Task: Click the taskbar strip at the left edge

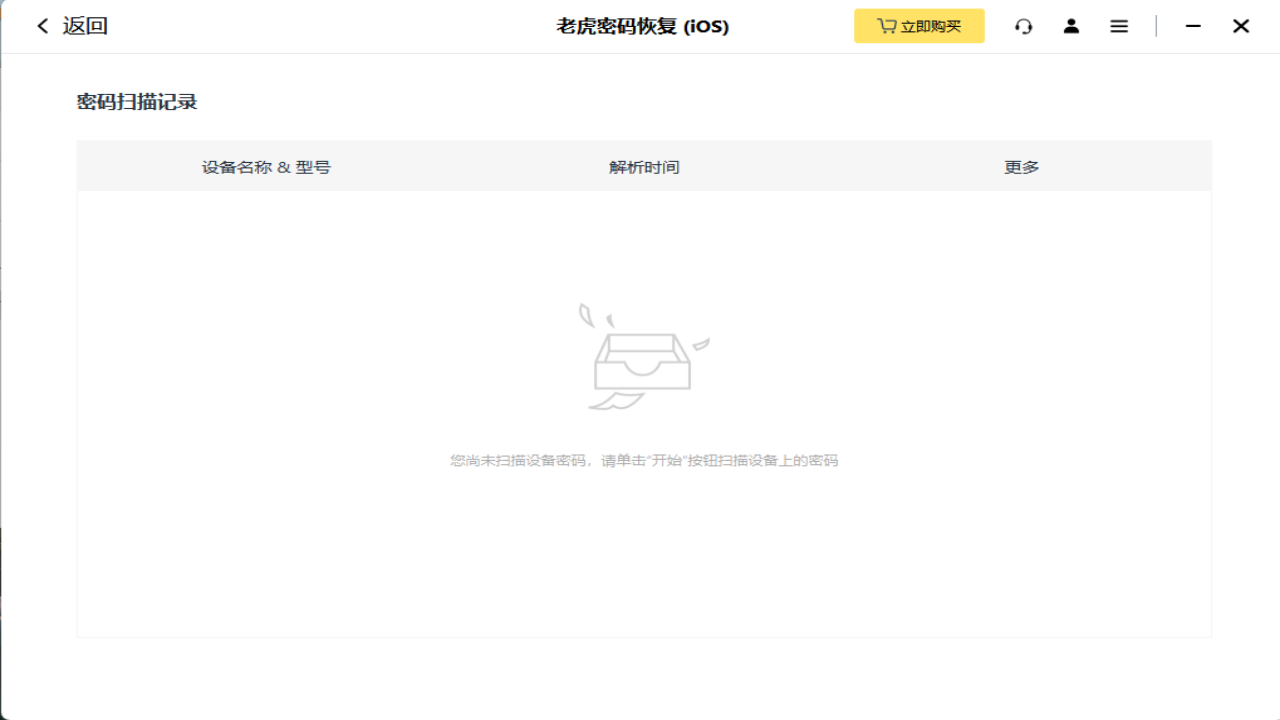Action: (3, 400)
